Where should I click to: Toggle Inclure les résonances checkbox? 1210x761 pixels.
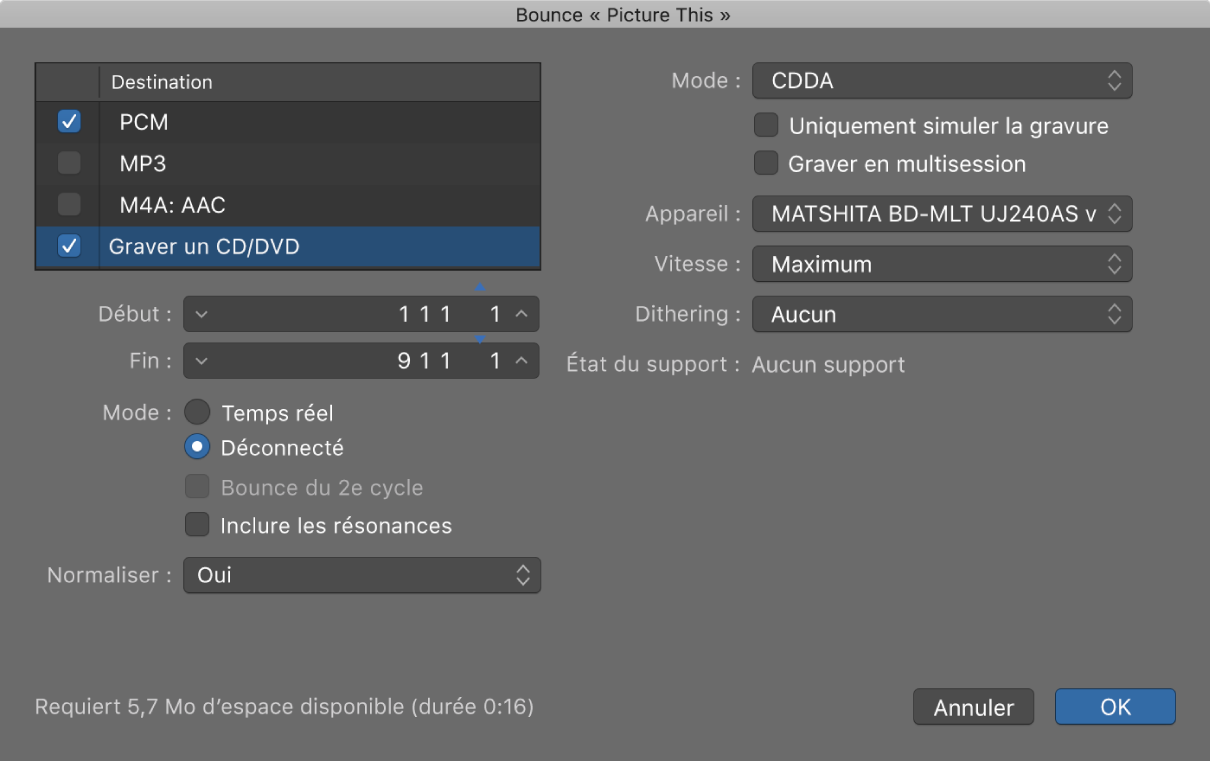(x=198, y=525)
